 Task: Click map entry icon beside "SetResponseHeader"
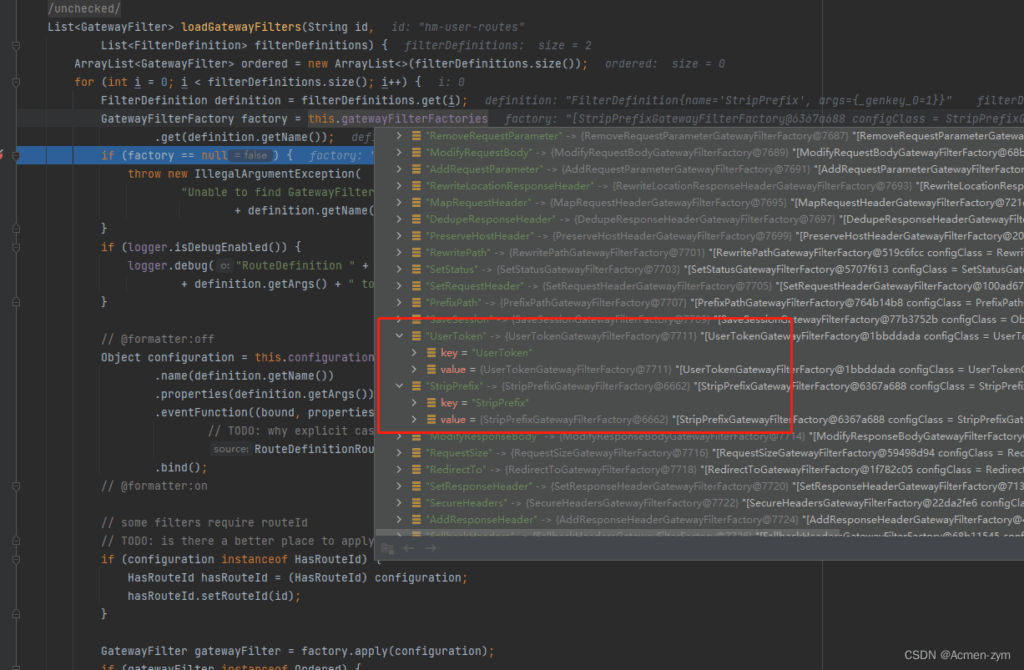(x=416, y=486)
